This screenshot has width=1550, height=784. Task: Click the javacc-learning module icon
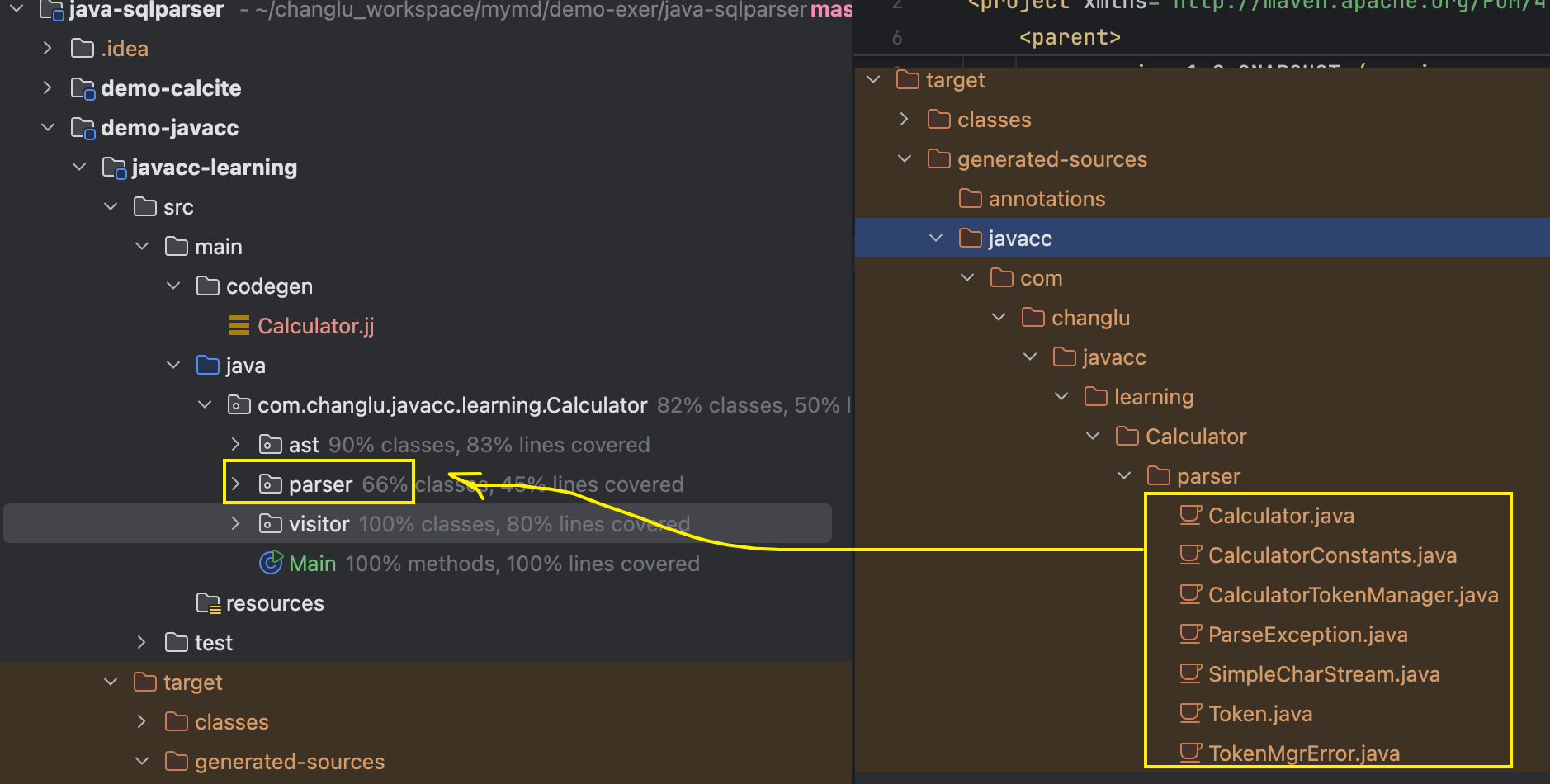[115, 168]
